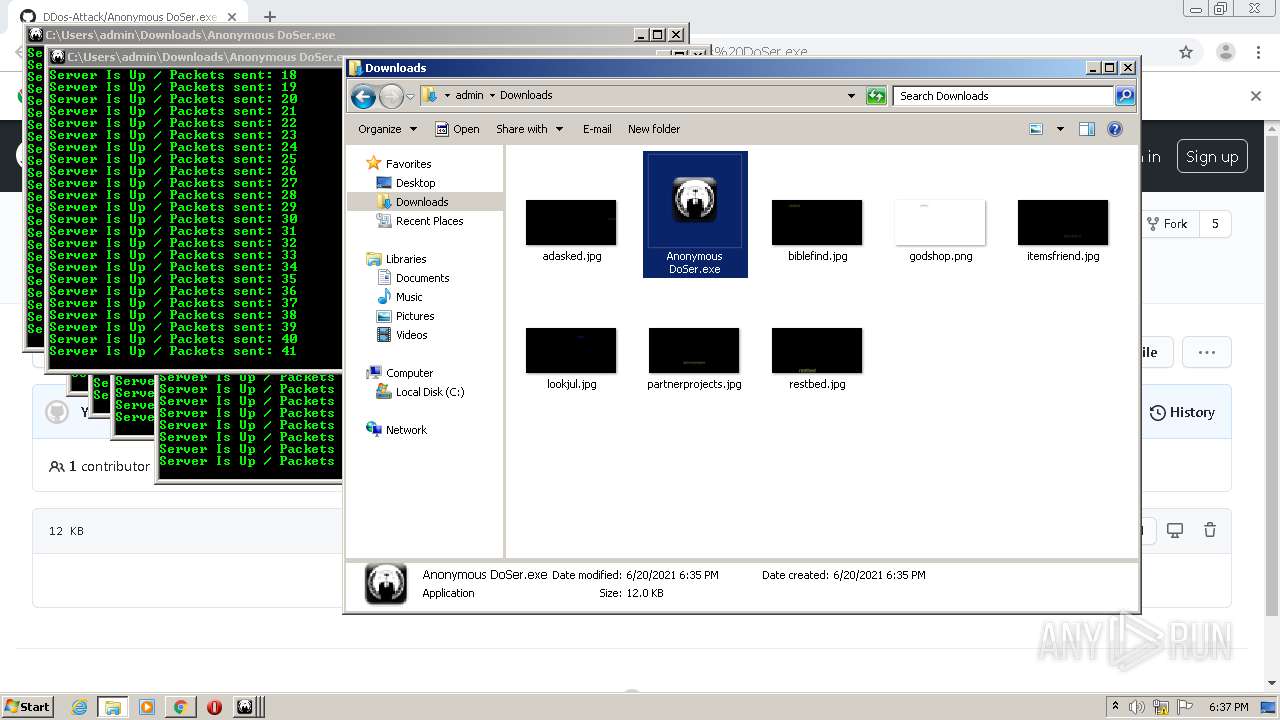This screenshot has height=720, width=1280.
Task: Refresh the Downloads folder view
Action: point(876,96)
